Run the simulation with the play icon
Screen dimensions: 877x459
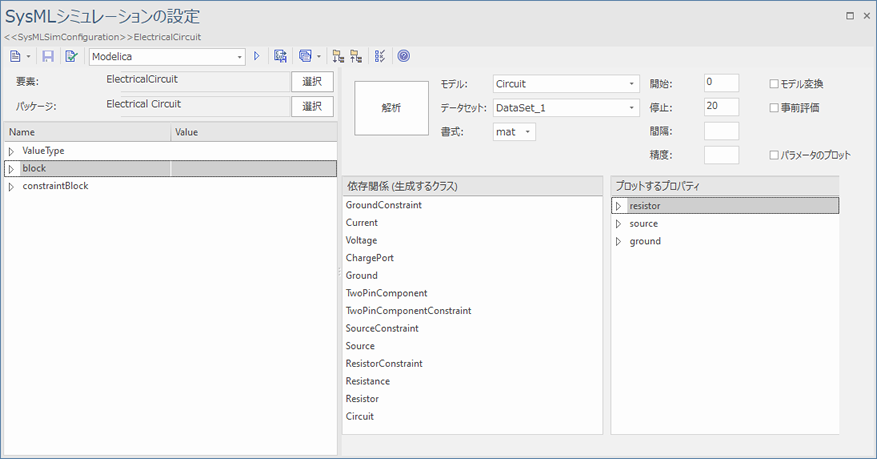pos(257,56)
